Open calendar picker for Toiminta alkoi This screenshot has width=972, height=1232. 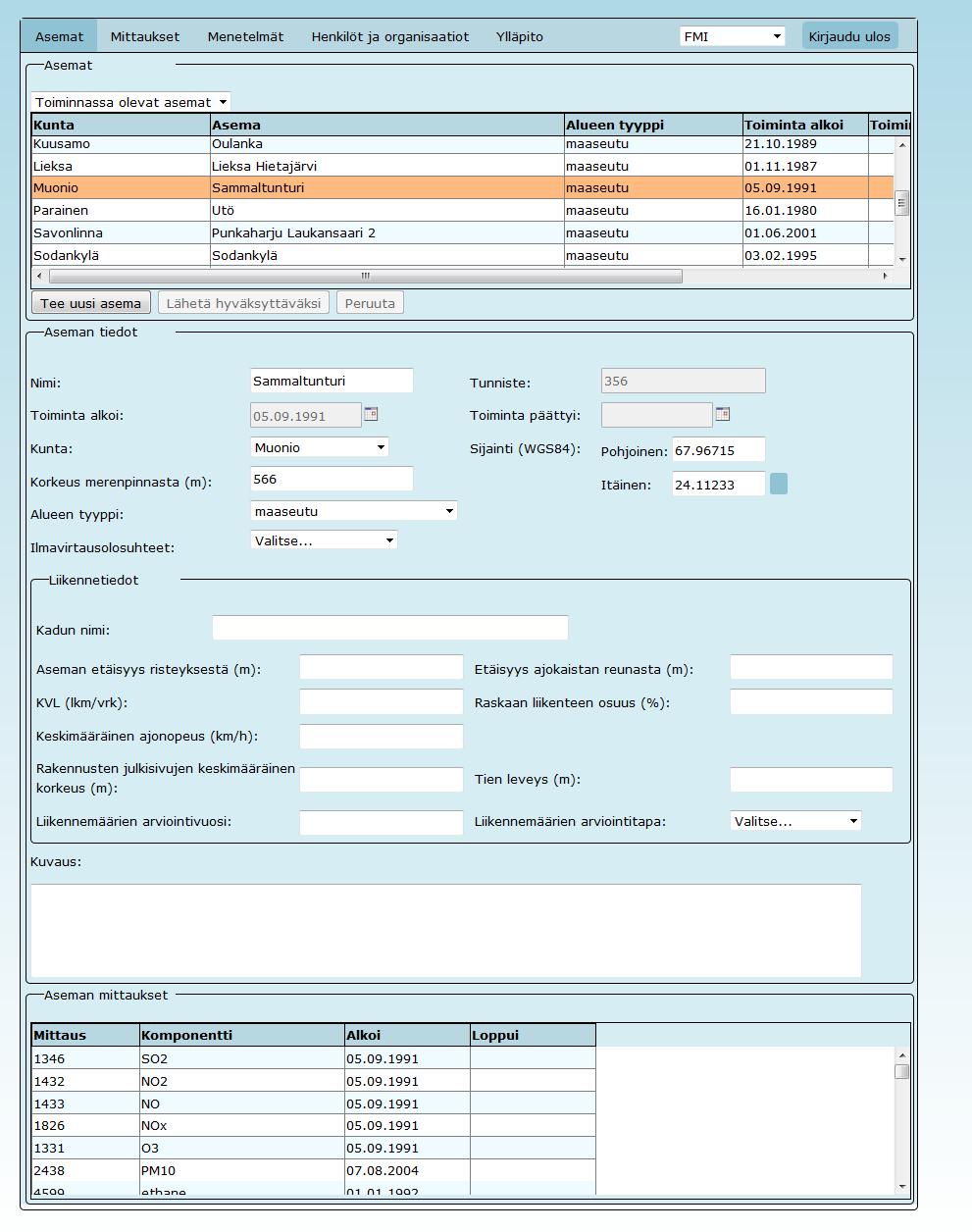(371, 414)
